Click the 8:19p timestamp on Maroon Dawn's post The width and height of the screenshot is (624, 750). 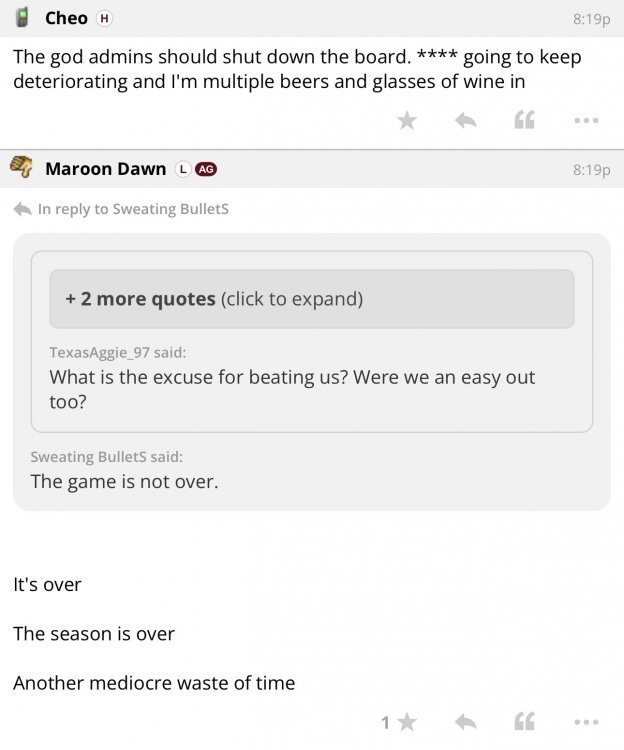tap(591, 169)
